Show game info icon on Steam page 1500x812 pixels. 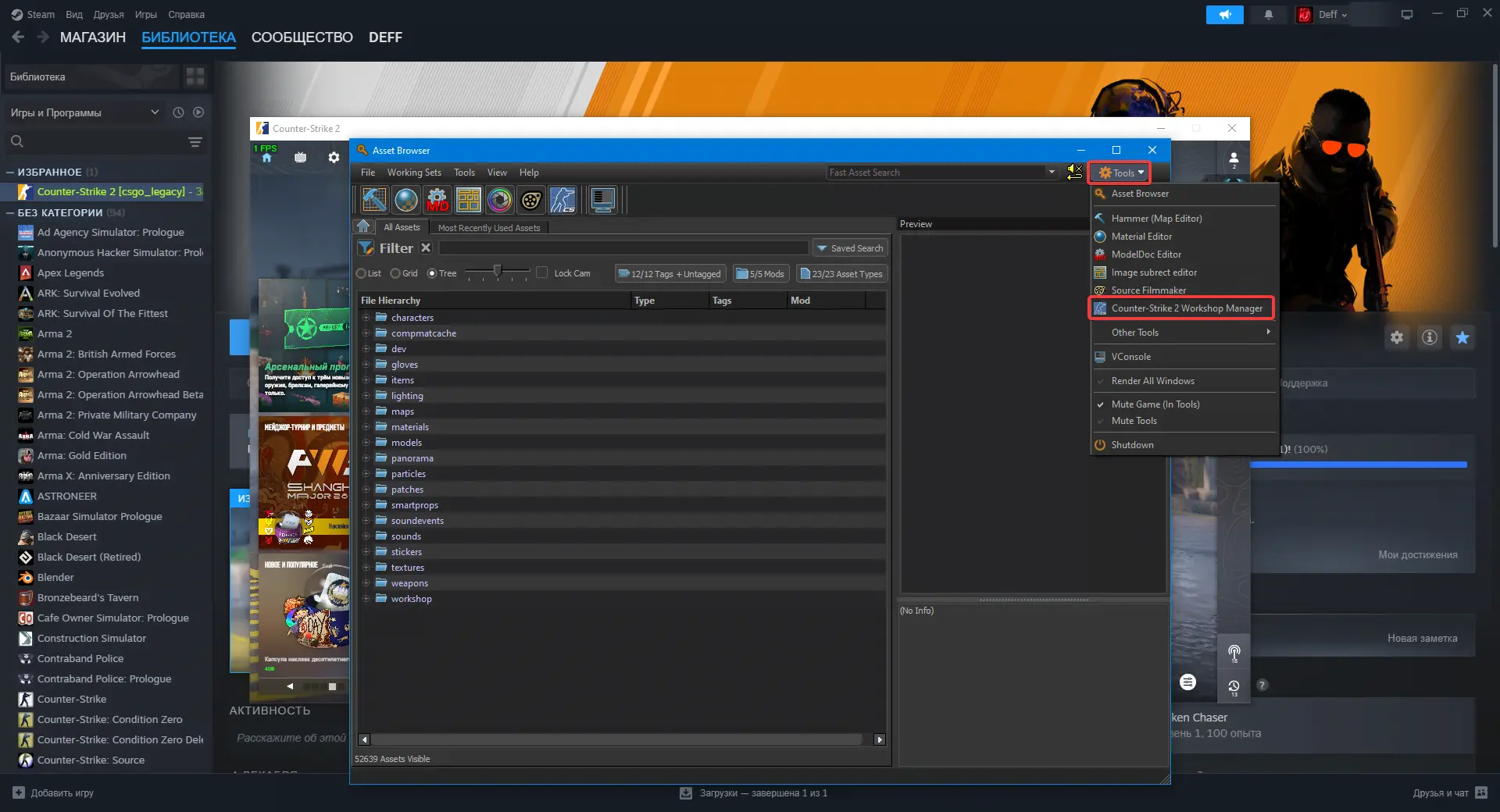(x=1430, y=337)
